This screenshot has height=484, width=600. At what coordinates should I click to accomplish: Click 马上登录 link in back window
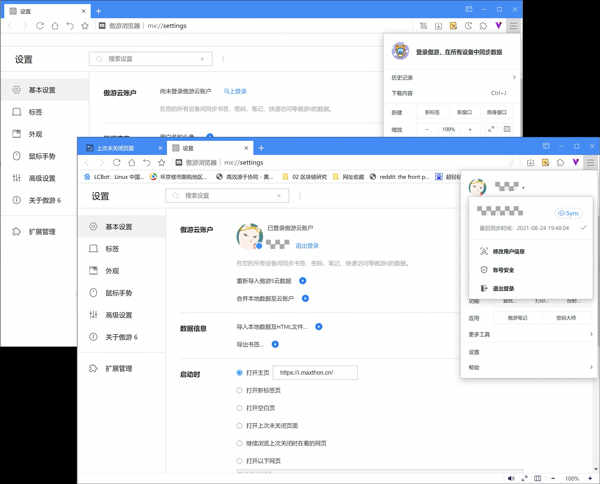[235, 91]
